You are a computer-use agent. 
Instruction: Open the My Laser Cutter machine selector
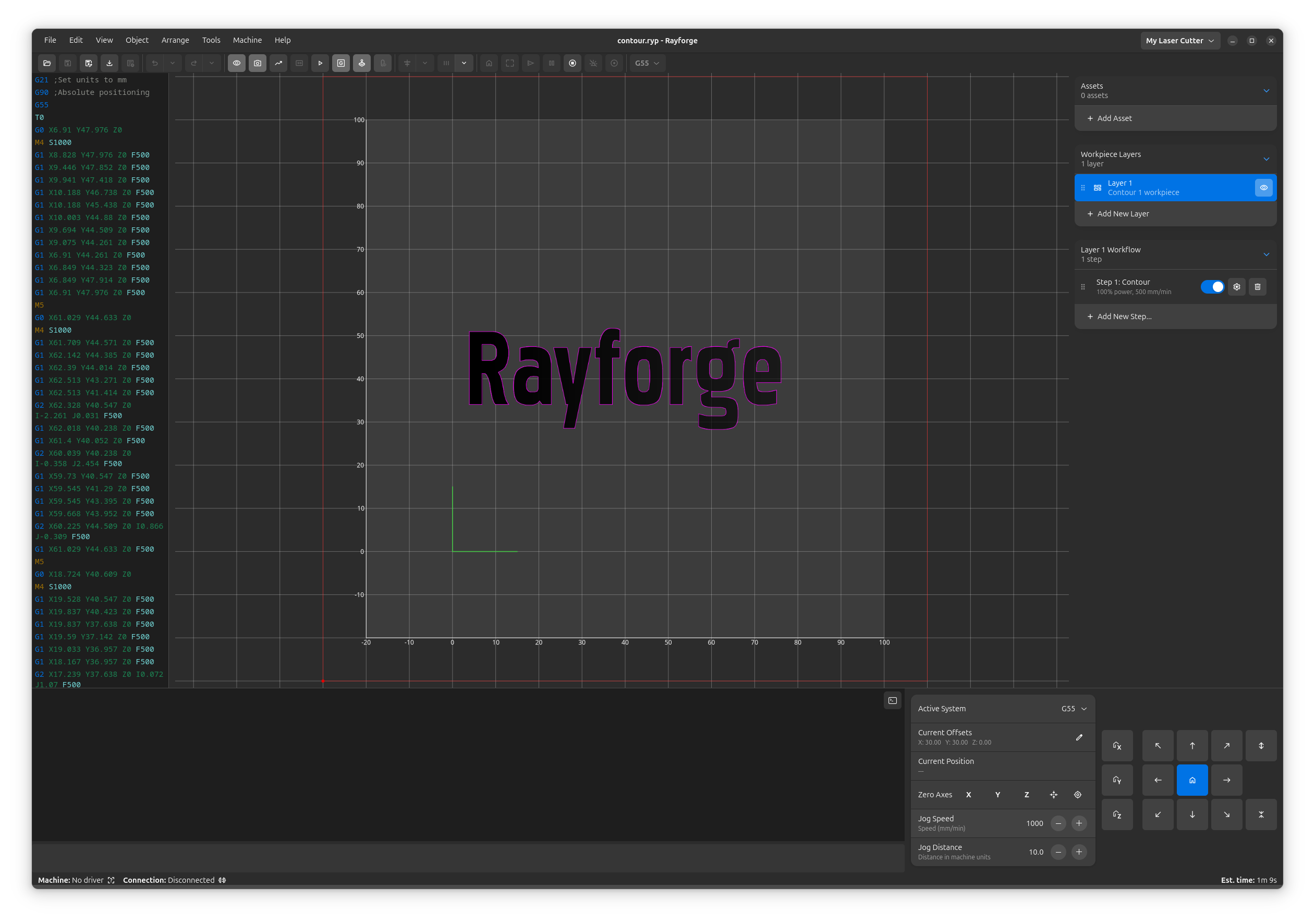point(1180,40)
